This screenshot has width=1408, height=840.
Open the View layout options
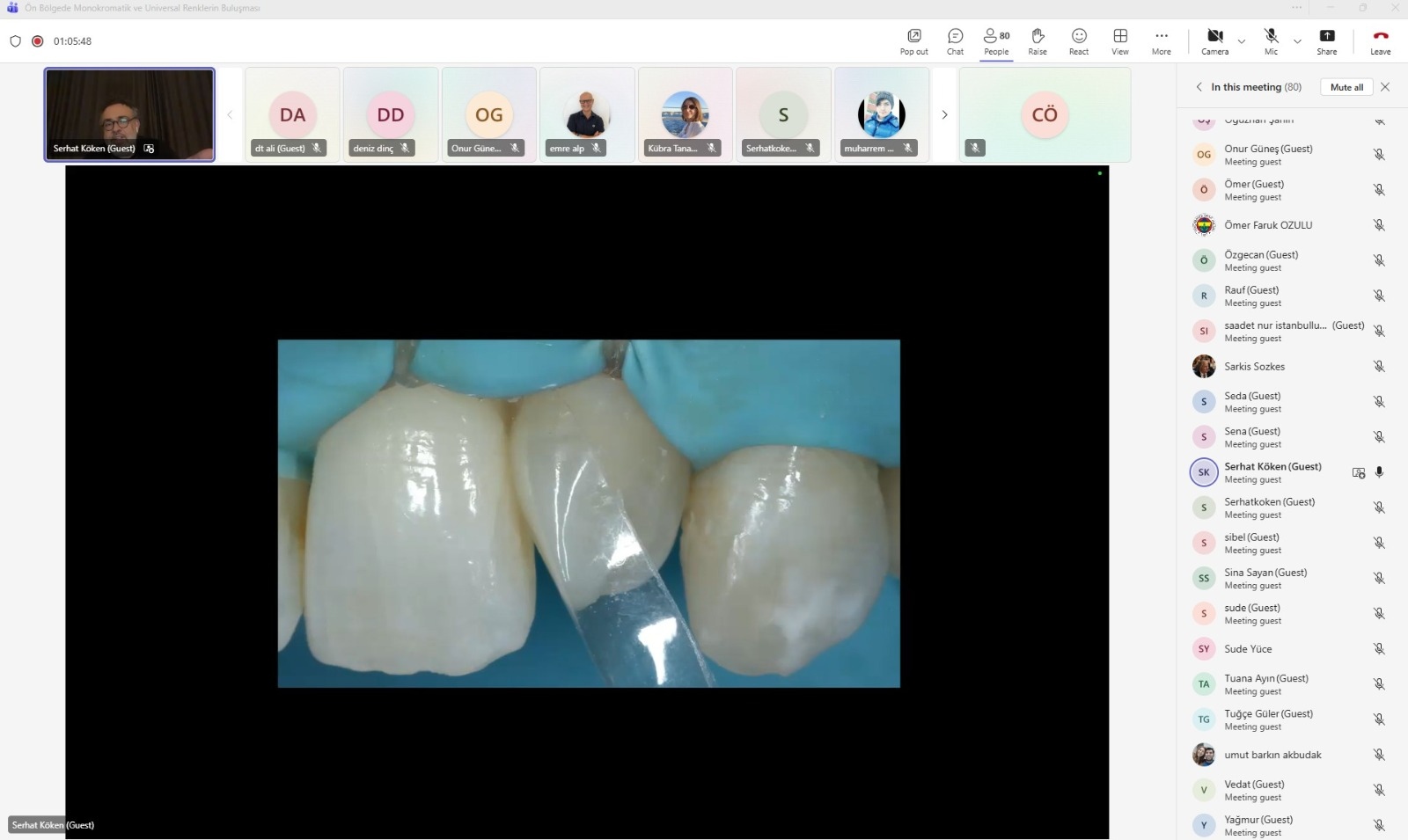(1120, 40)
